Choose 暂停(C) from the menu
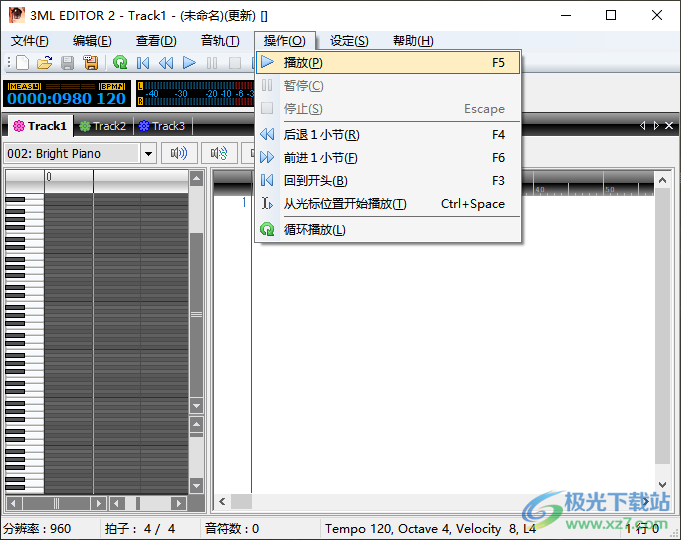Viewport: 681px width, 540px height. click(388, 86)
